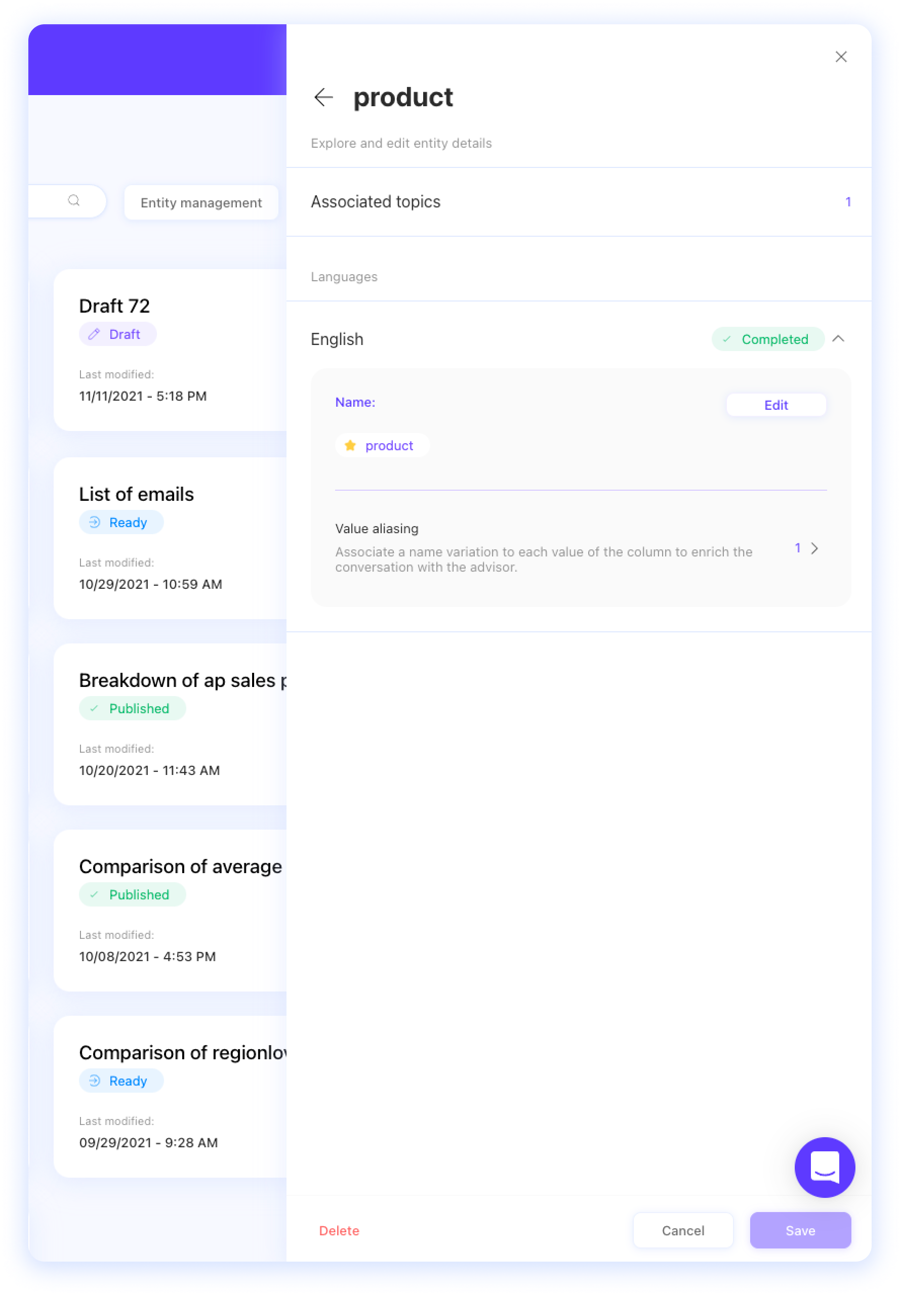Open Value aliasing details chevron
Screen dimensions: 900x1294
pos(815,548)
